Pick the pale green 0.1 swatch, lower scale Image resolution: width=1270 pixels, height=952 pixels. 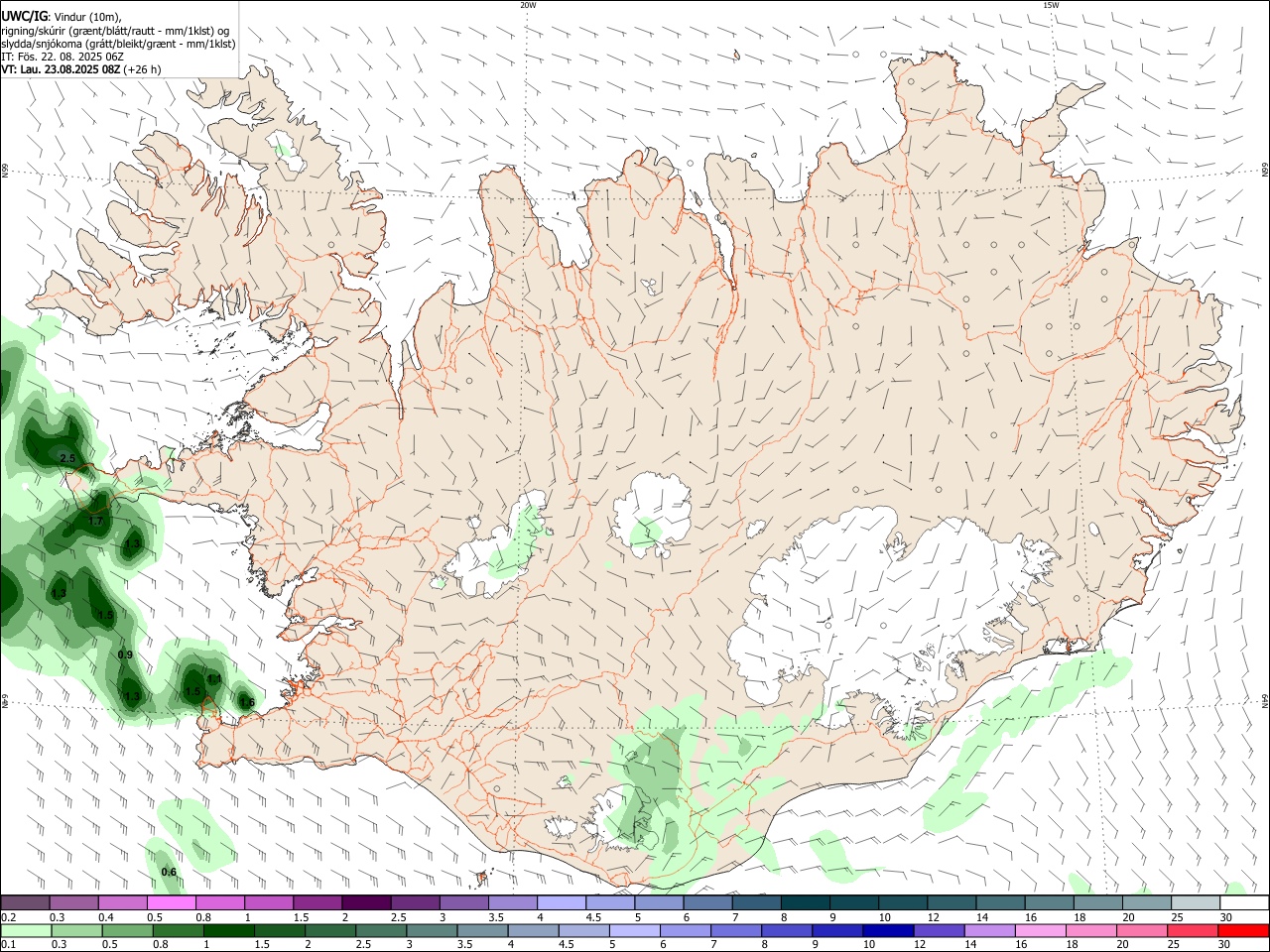(26, 931)
